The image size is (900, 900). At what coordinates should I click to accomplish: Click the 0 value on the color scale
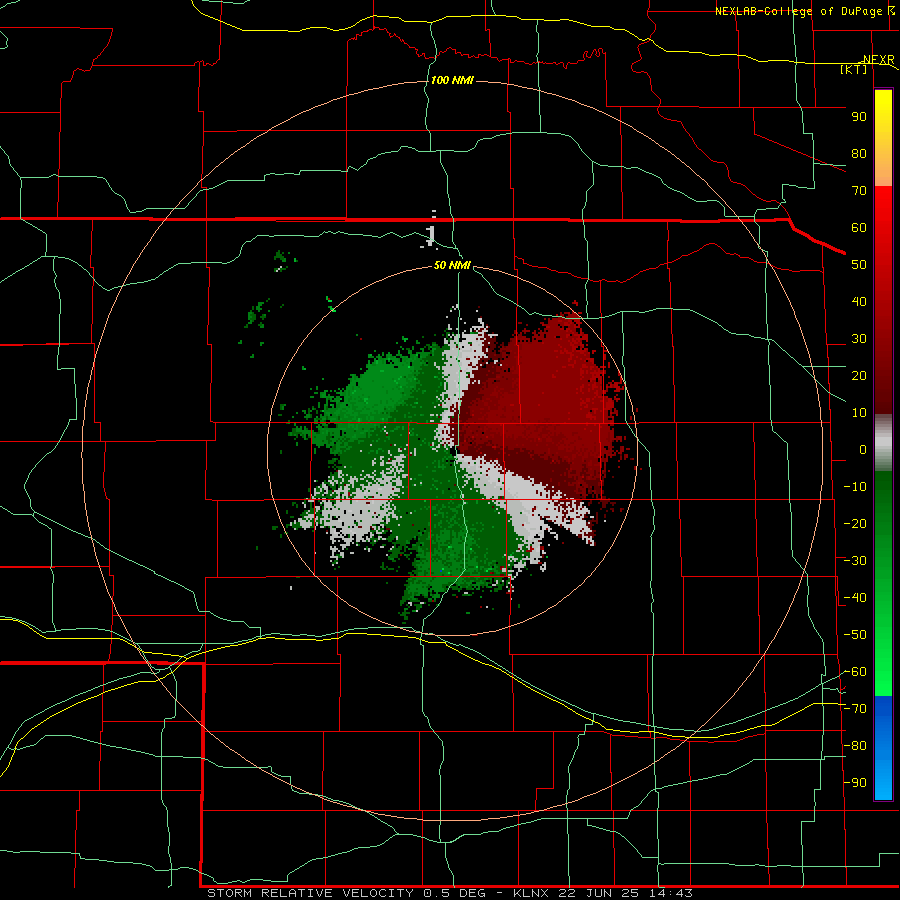863,449
